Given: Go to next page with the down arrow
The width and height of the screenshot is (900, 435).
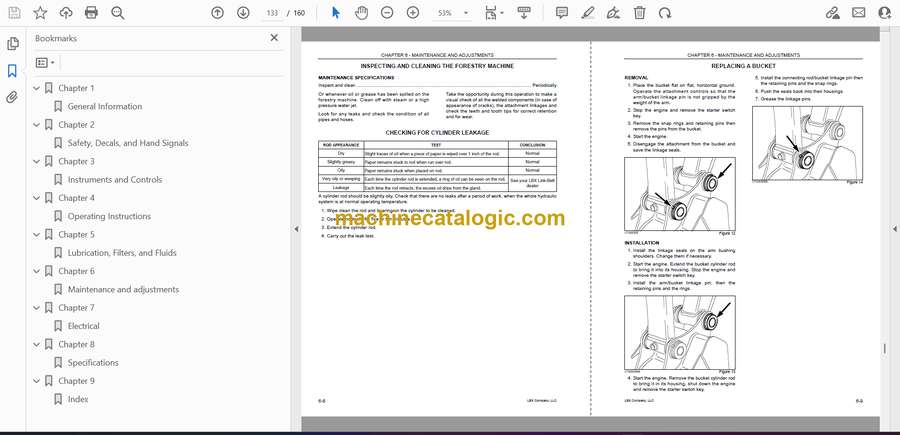Looking at the screenshot, I should click(243, 13).
